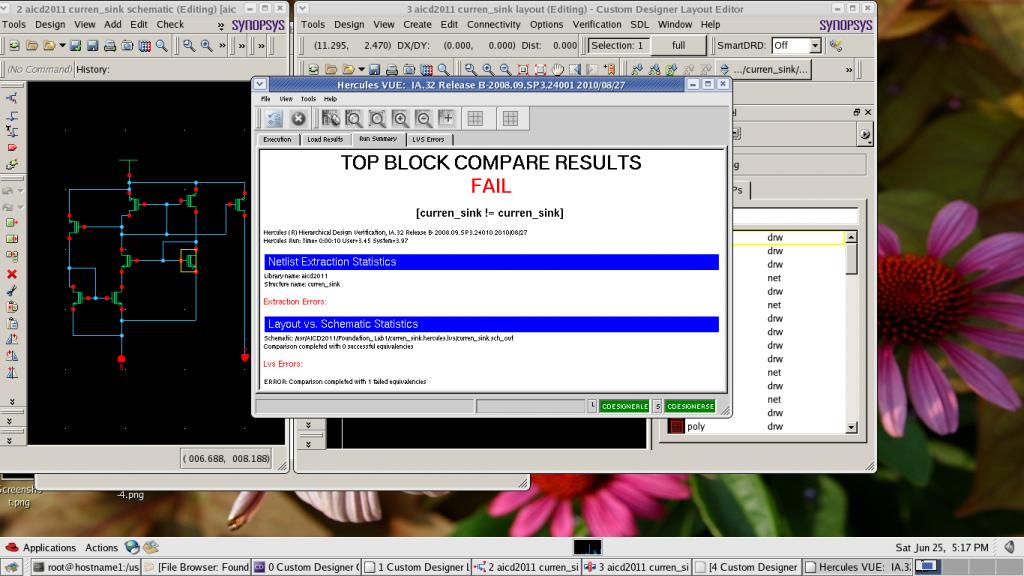Expand the schematic sidebar bottom chevron

[x=10, y=441]
